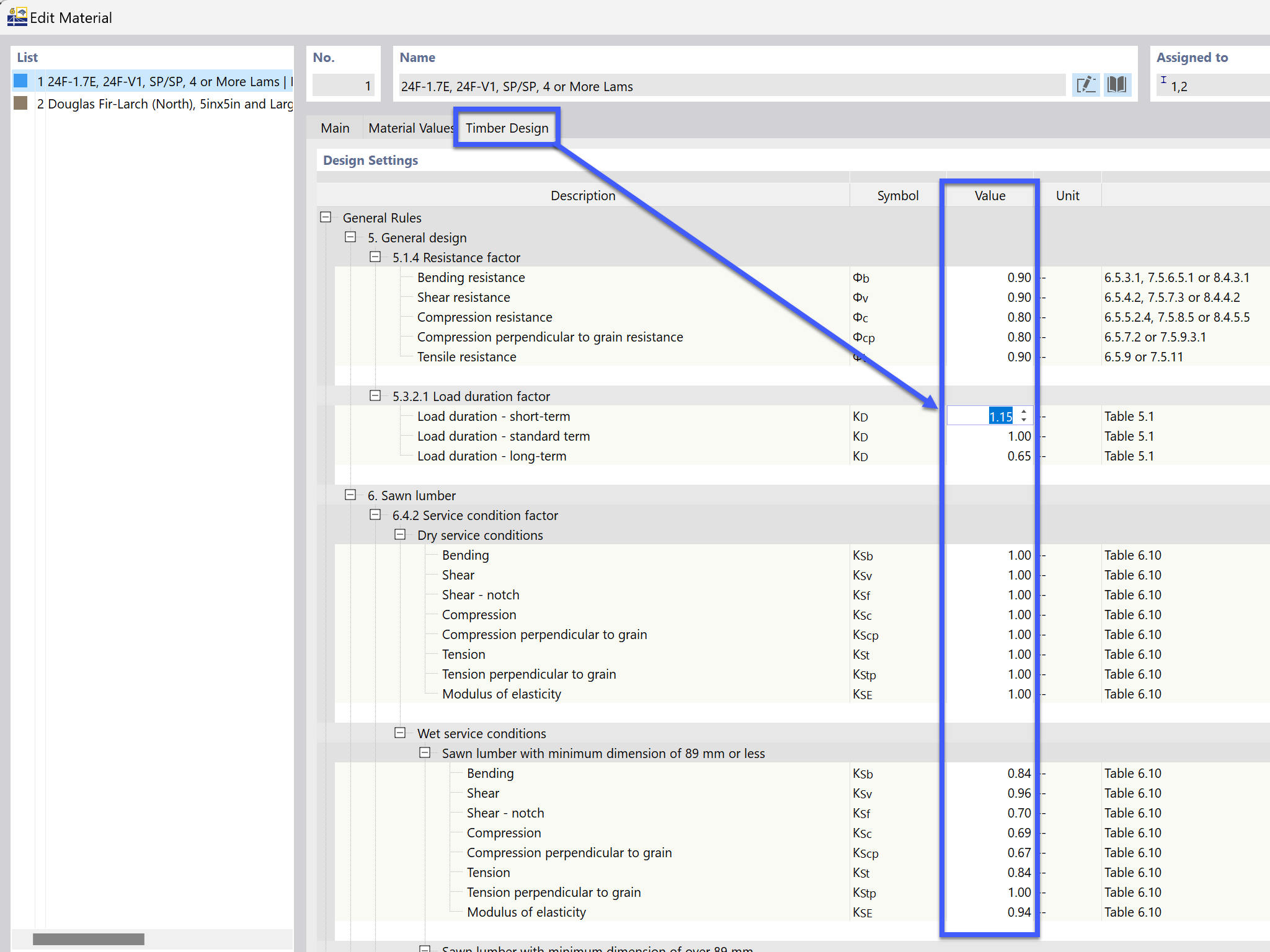Click brown swatch of Douglas Fir-Larch material

tap(21, 103)
